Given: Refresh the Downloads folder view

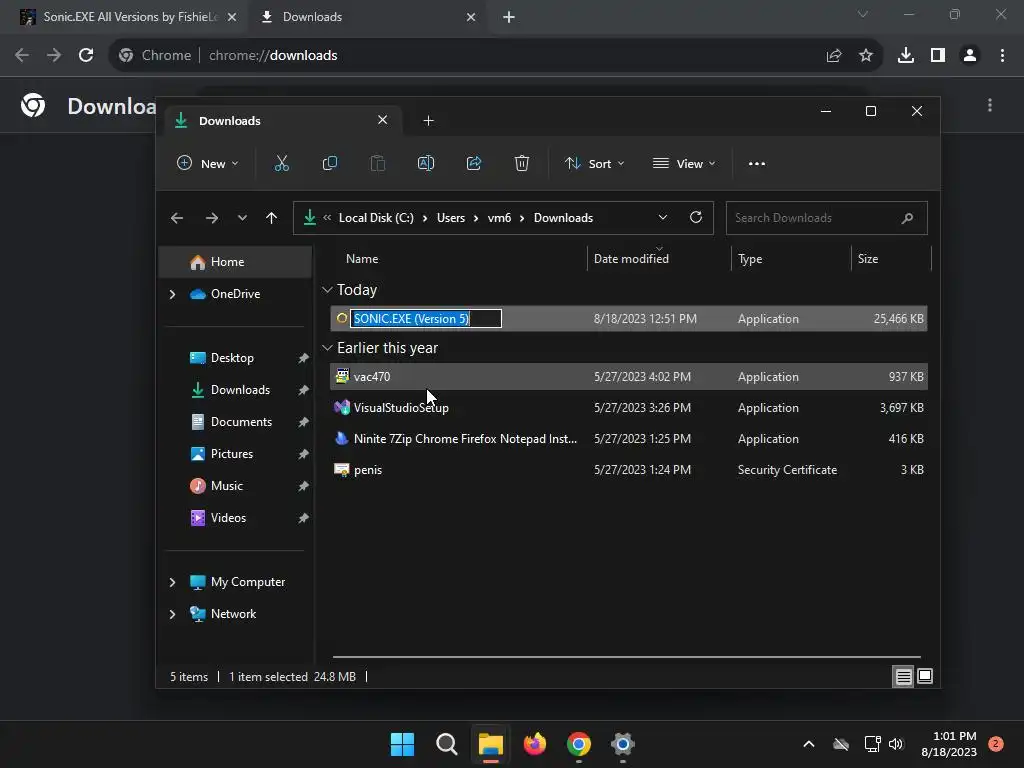Looking at the screenshot, I should click(x=696, y=217).
